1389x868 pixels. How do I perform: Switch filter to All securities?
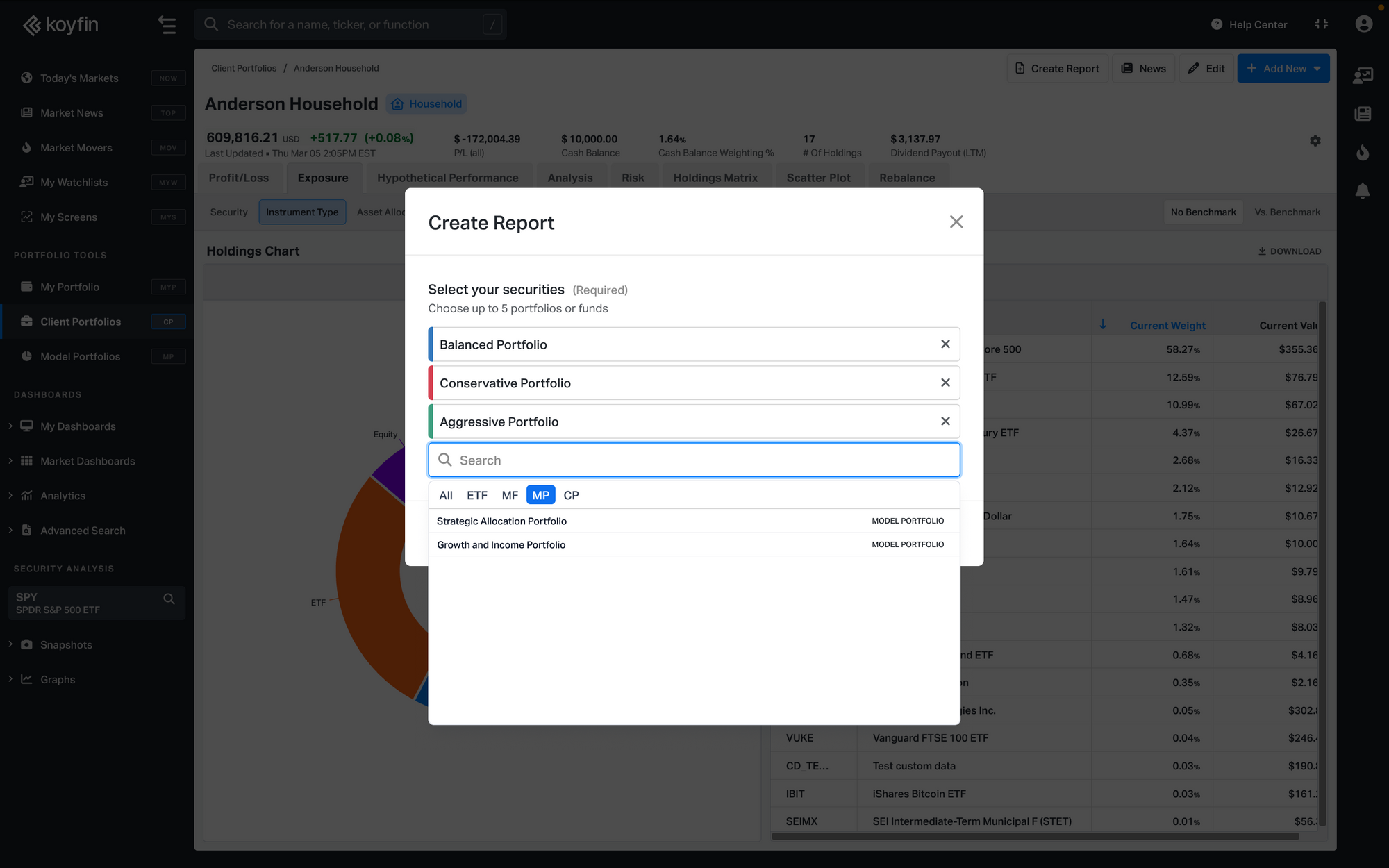click(445, 495)
